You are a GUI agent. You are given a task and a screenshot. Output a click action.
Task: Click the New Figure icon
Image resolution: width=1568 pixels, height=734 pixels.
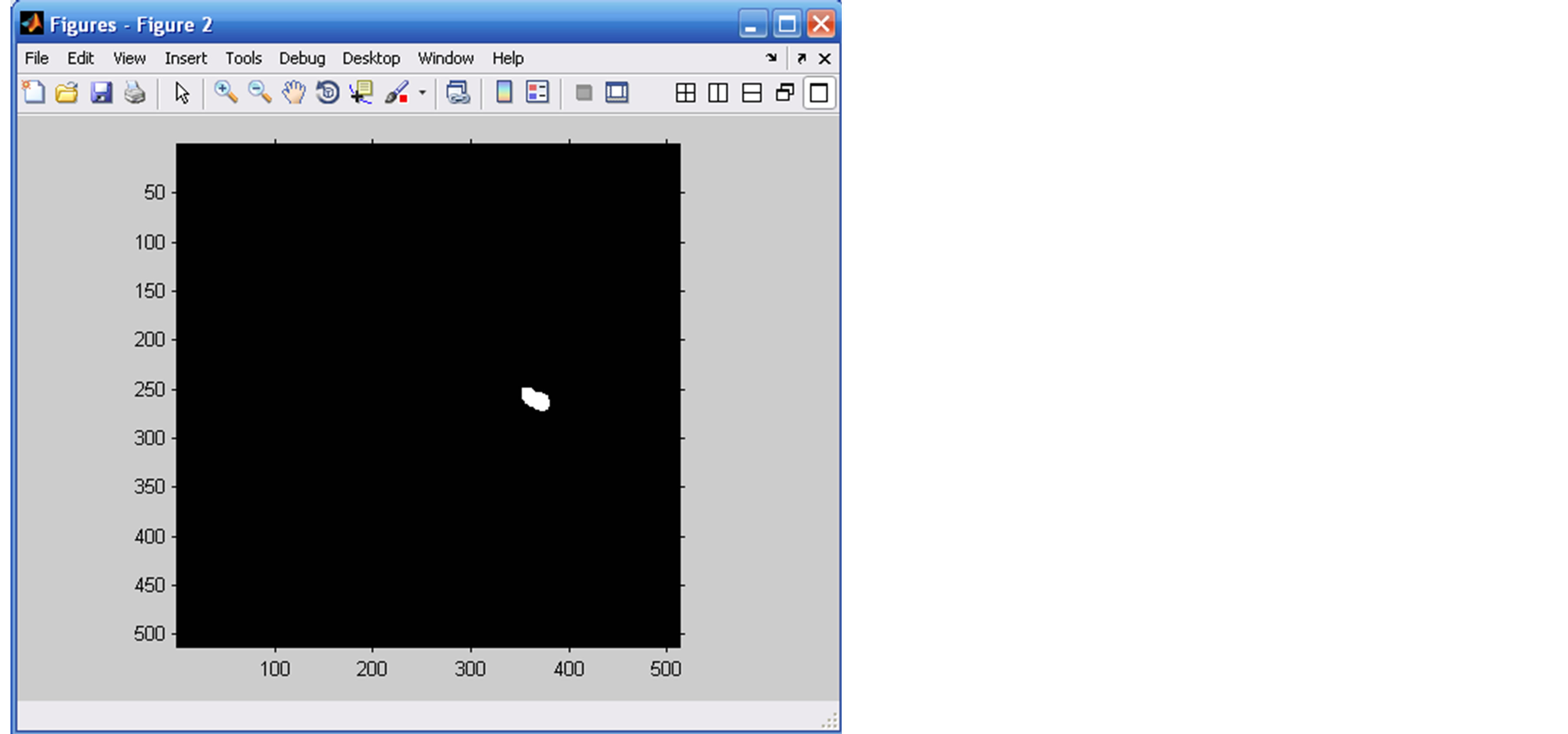(x=33, y=93)
